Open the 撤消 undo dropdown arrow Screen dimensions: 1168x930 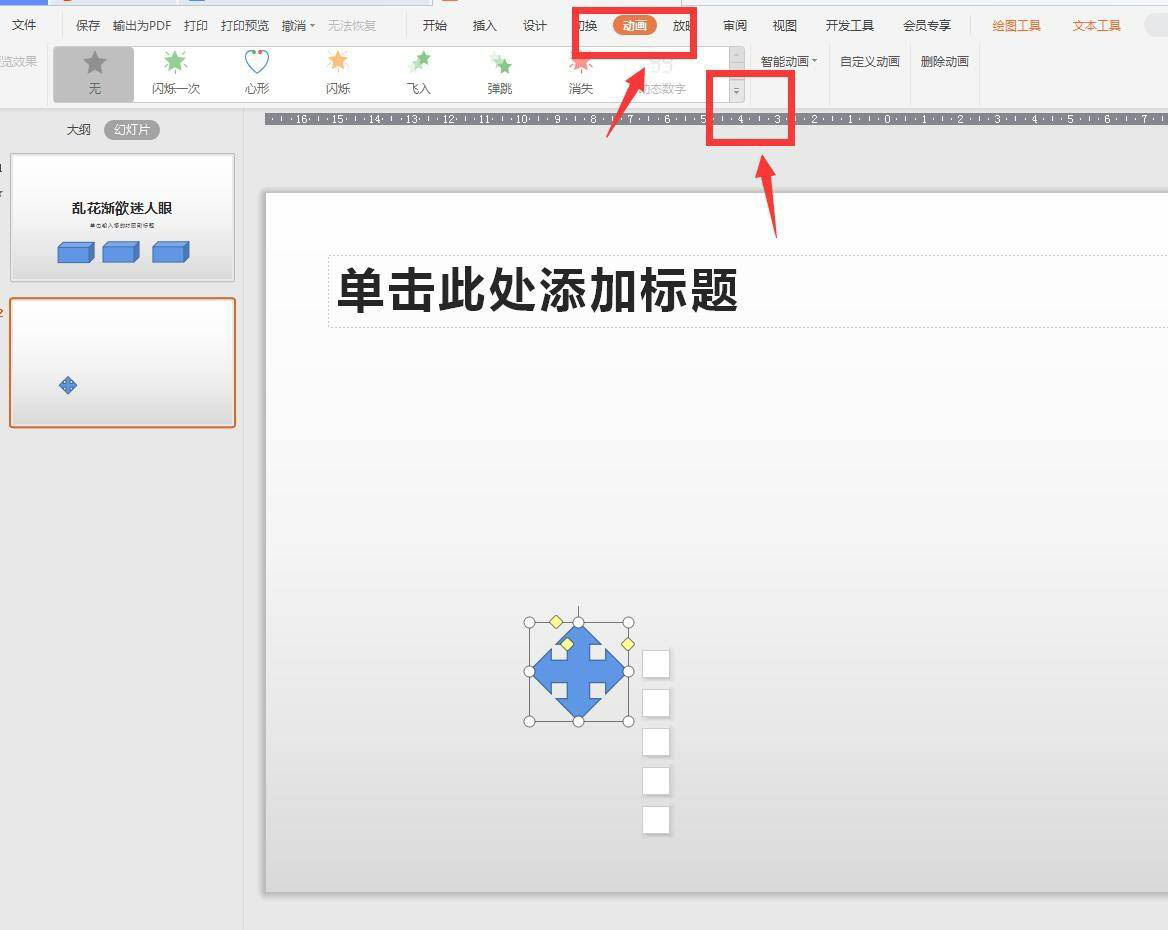click(x=313, y=26)
